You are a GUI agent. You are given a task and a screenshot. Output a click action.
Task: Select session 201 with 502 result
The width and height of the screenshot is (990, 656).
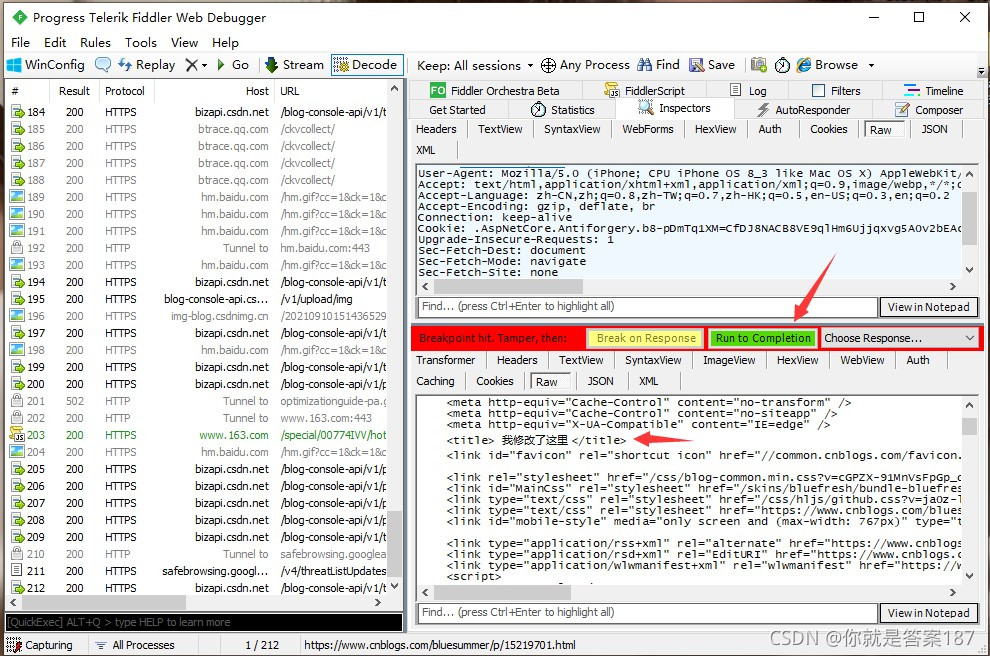click(198, 401)
